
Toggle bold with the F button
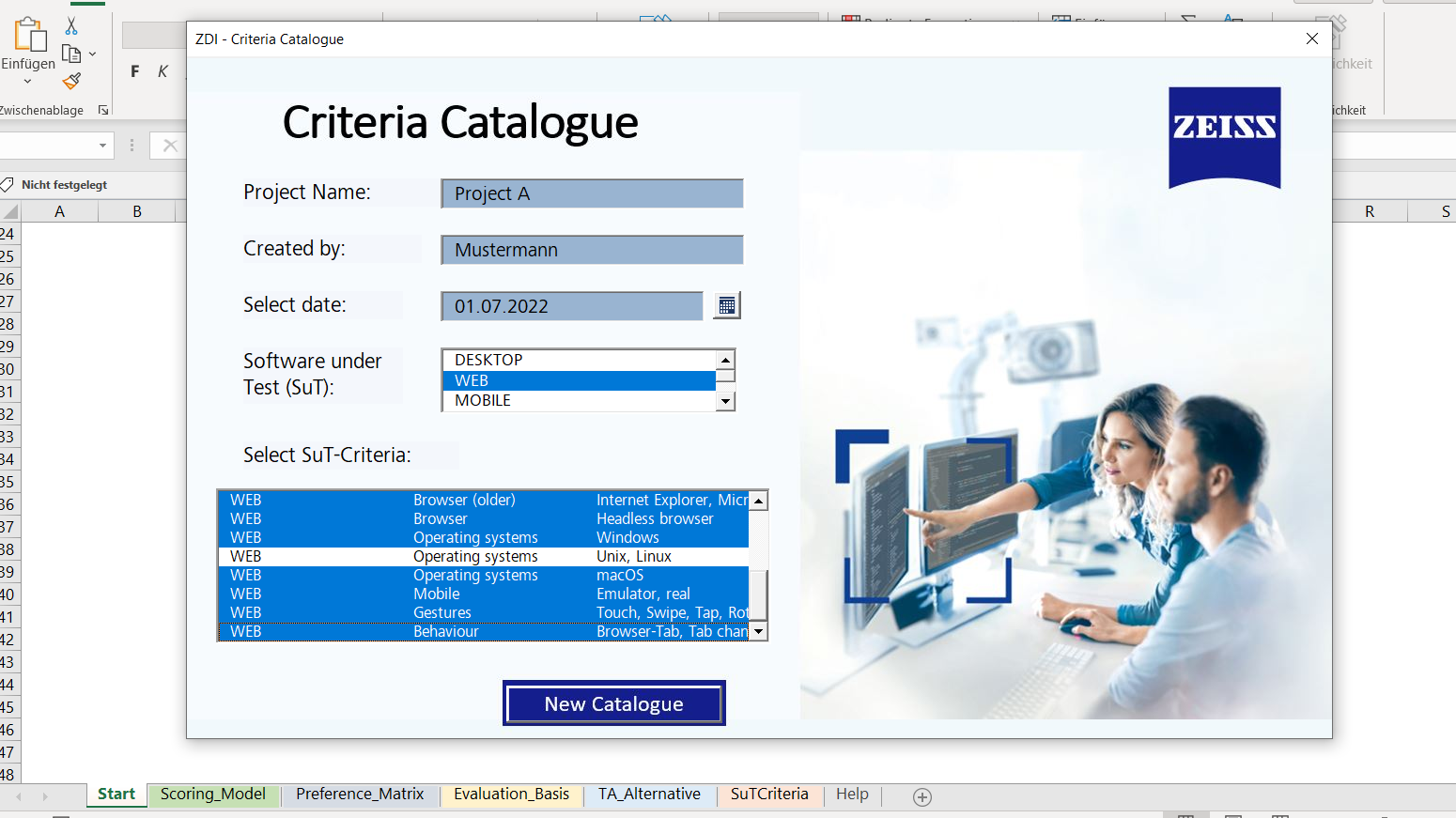pos(134,69)
